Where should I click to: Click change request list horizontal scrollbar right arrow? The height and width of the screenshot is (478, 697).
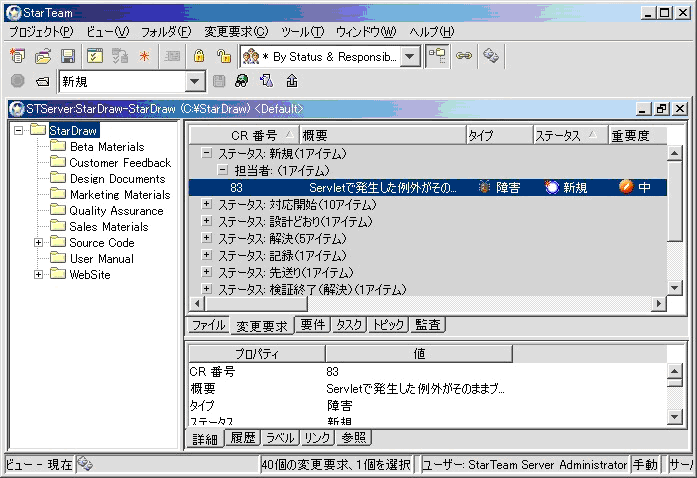pyautogui.click(x=659, y=303)
